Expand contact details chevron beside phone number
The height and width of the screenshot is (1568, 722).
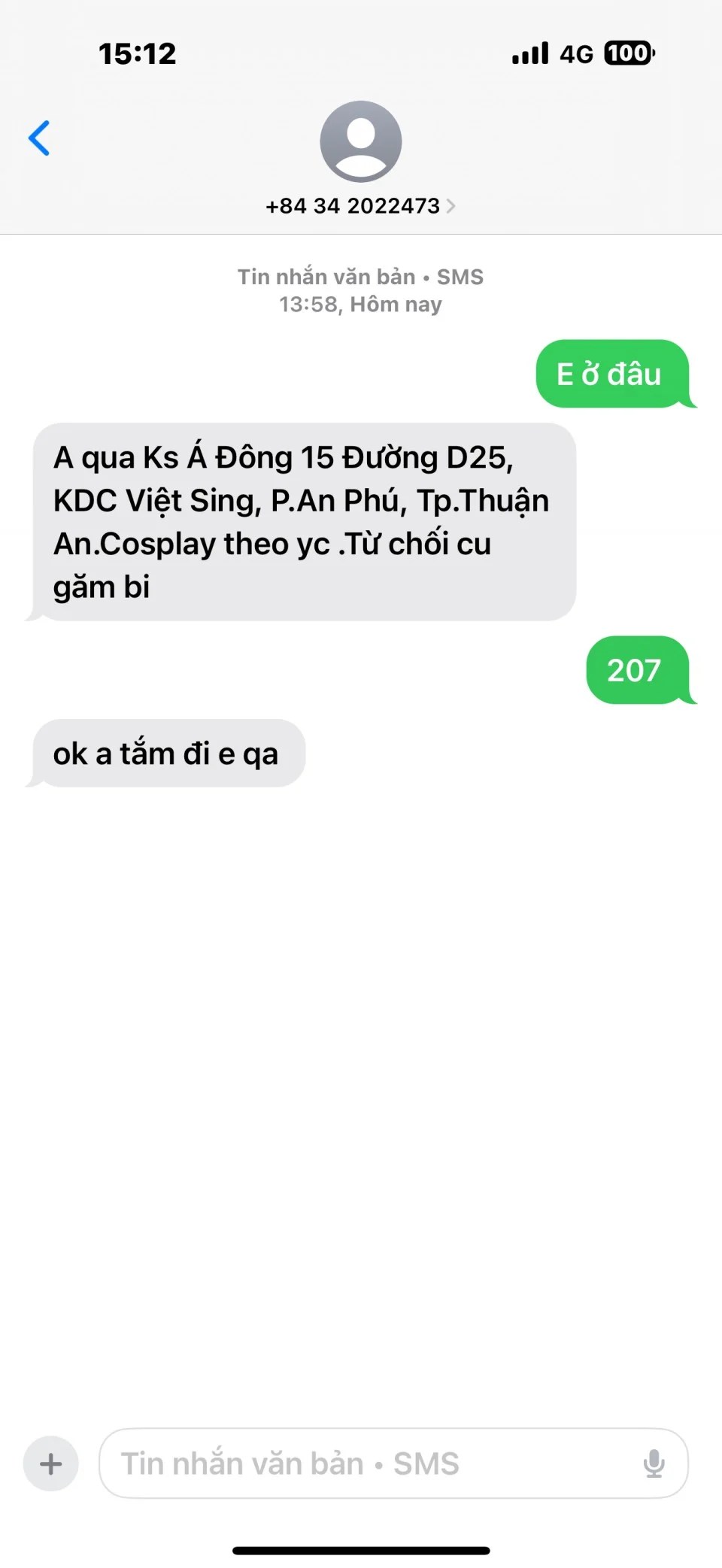(x=450, y=206)
